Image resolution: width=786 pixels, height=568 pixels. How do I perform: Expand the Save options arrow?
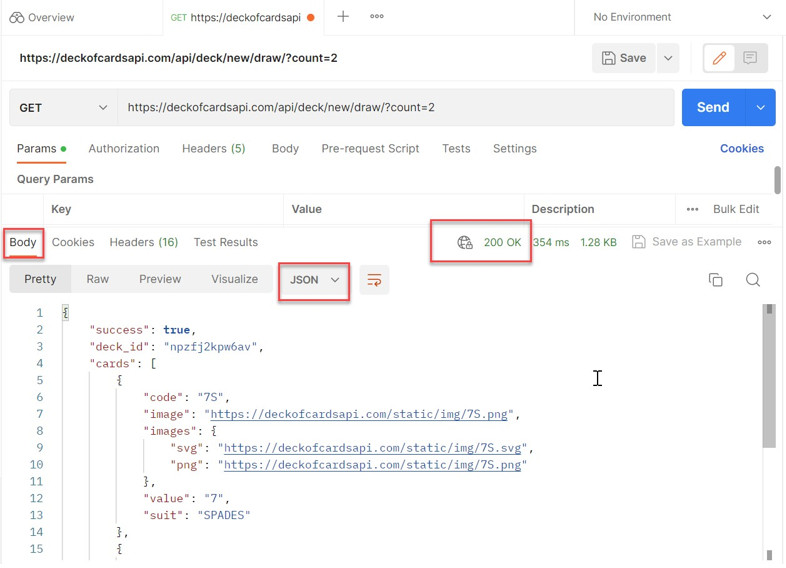tap(668, 58)
